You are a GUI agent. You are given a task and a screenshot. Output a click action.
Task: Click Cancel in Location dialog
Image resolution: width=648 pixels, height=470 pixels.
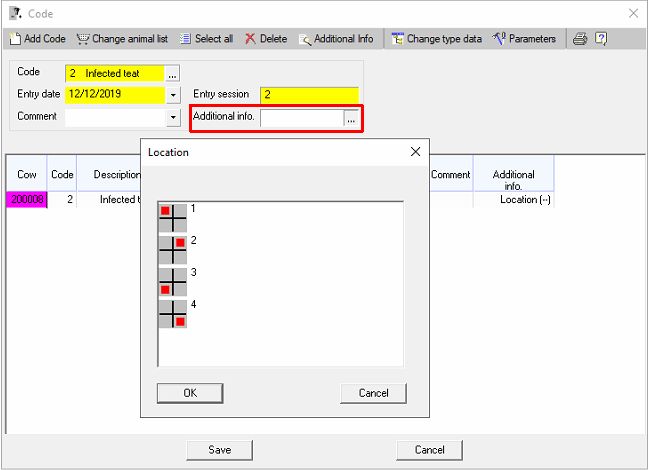click(373, 393)
